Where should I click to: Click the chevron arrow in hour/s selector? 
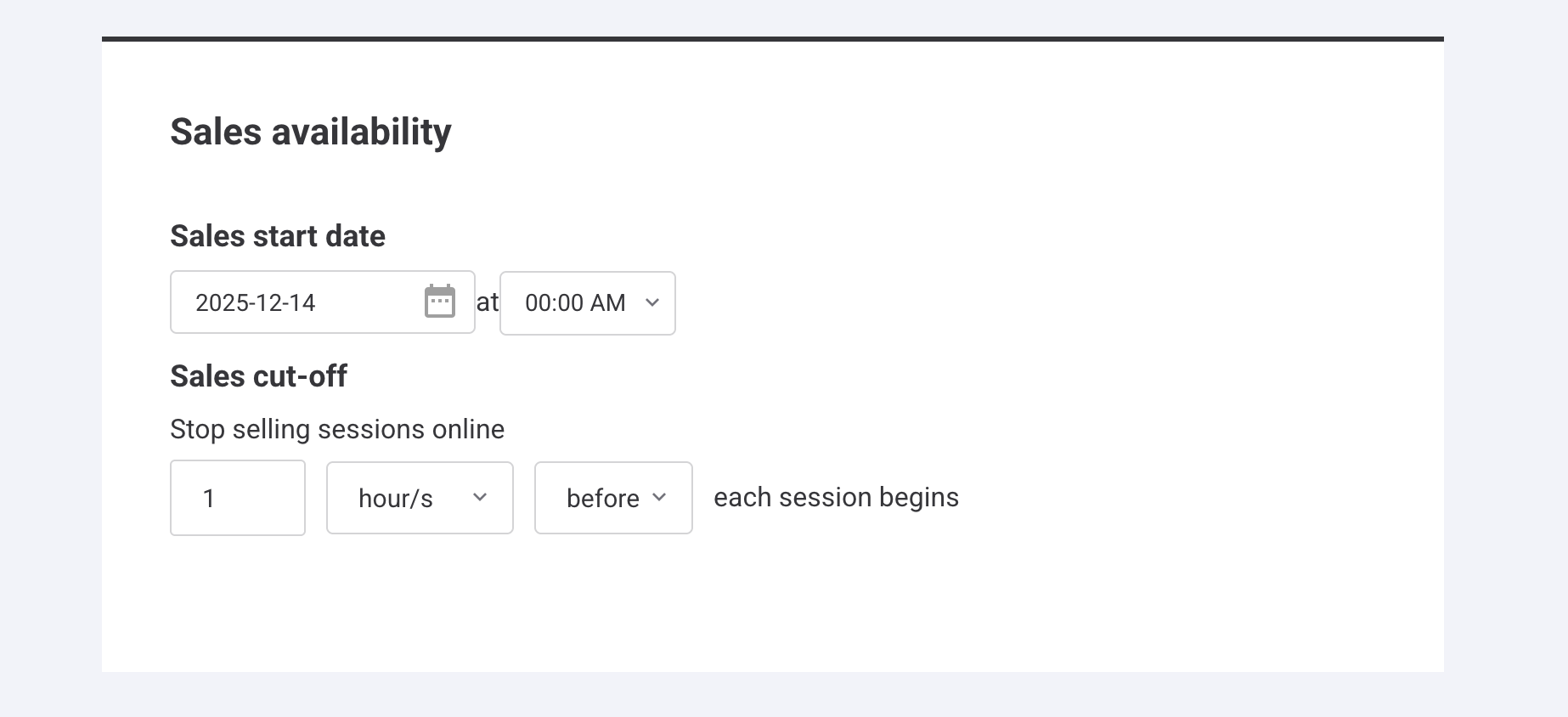pos(480,497)
